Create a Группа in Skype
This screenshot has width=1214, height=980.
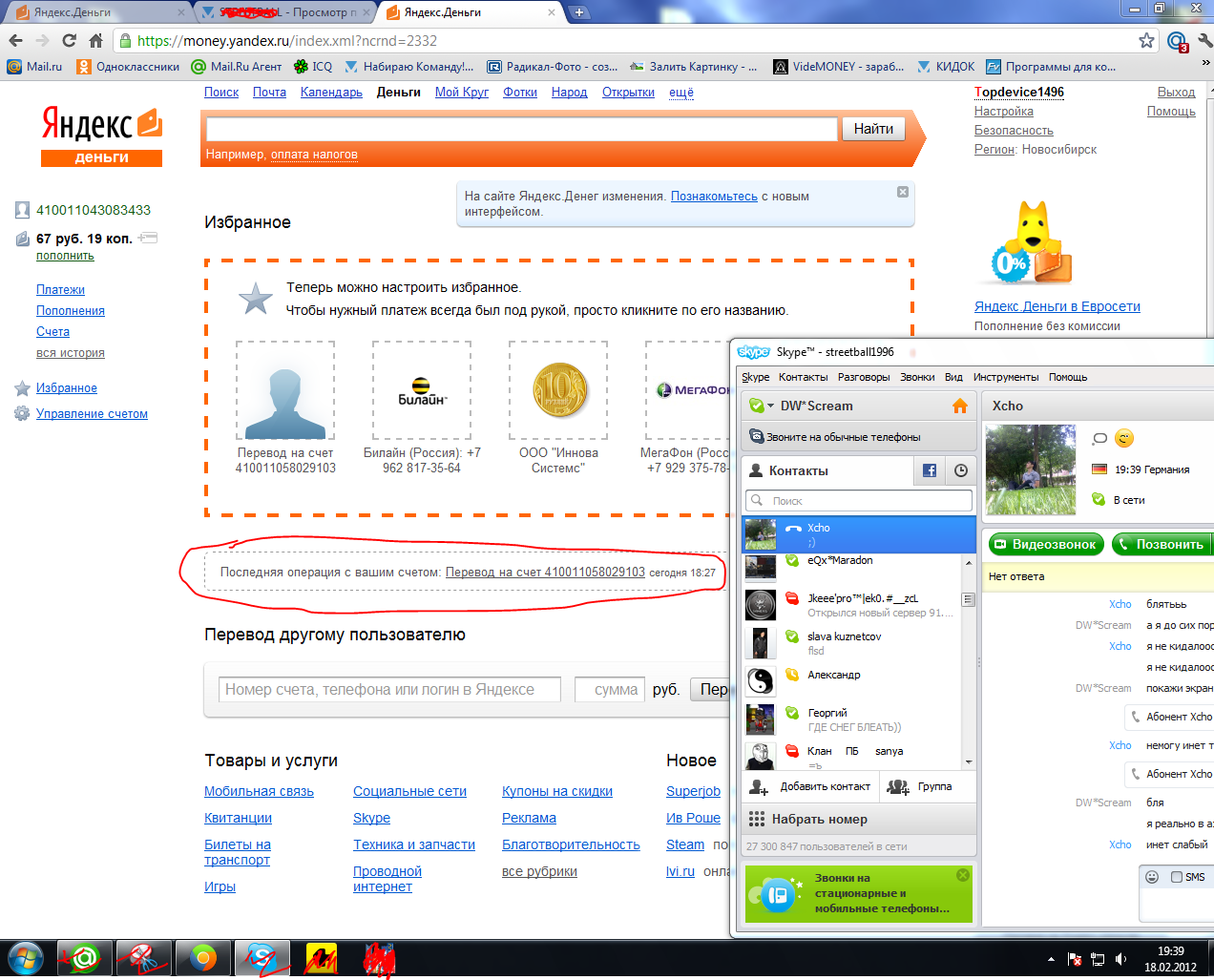tap(920, 787)
